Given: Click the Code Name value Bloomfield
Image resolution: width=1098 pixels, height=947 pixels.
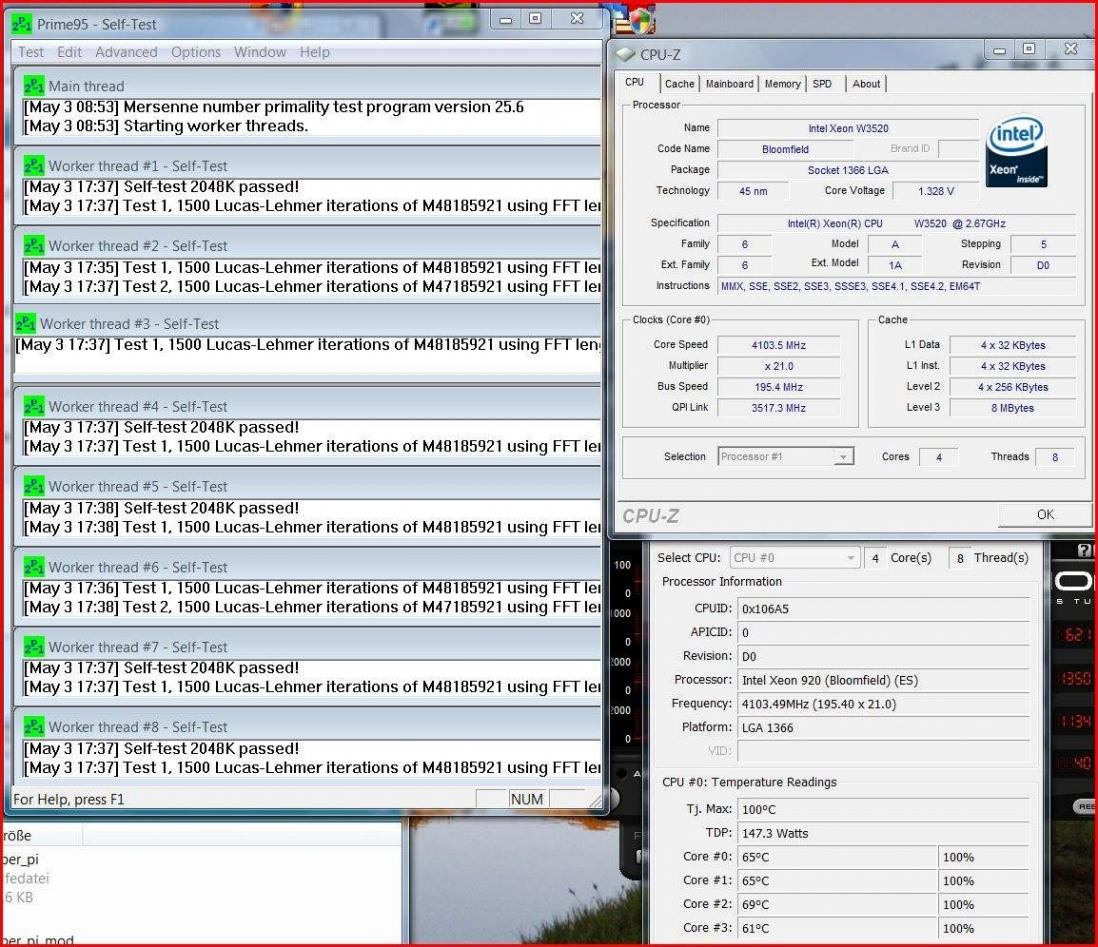Looking at the screenshot, I should (x=785, y=149).
